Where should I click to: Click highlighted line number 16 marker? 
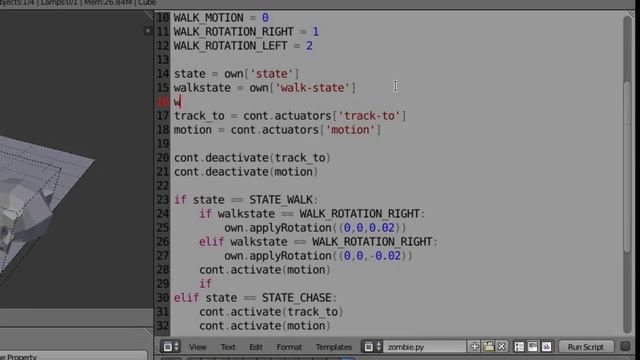[163, 102]
